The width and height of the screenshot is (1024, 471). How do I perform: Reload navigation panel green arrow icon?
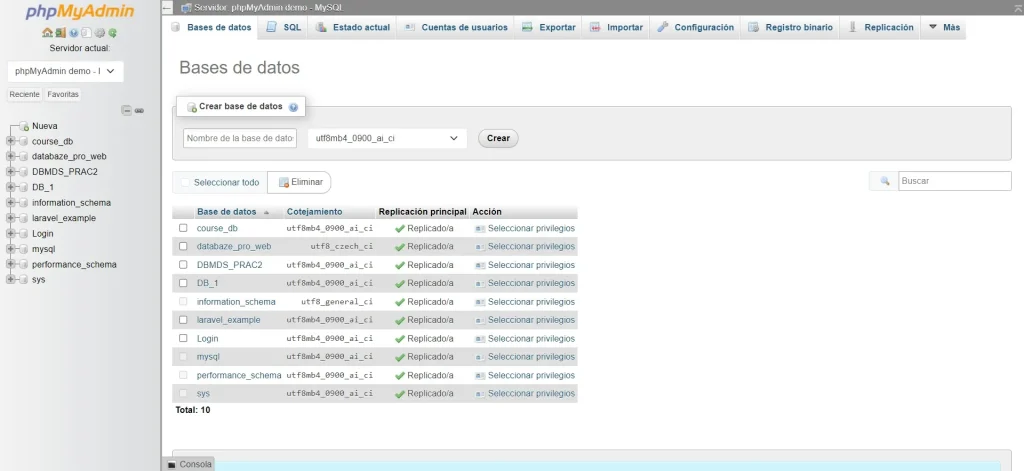click(x=112, y=33)
